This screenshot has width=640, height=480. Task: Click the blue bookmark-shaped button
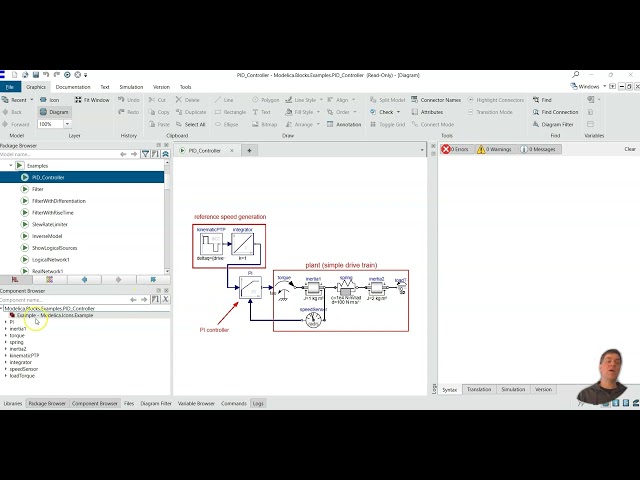tap(153, 280)
